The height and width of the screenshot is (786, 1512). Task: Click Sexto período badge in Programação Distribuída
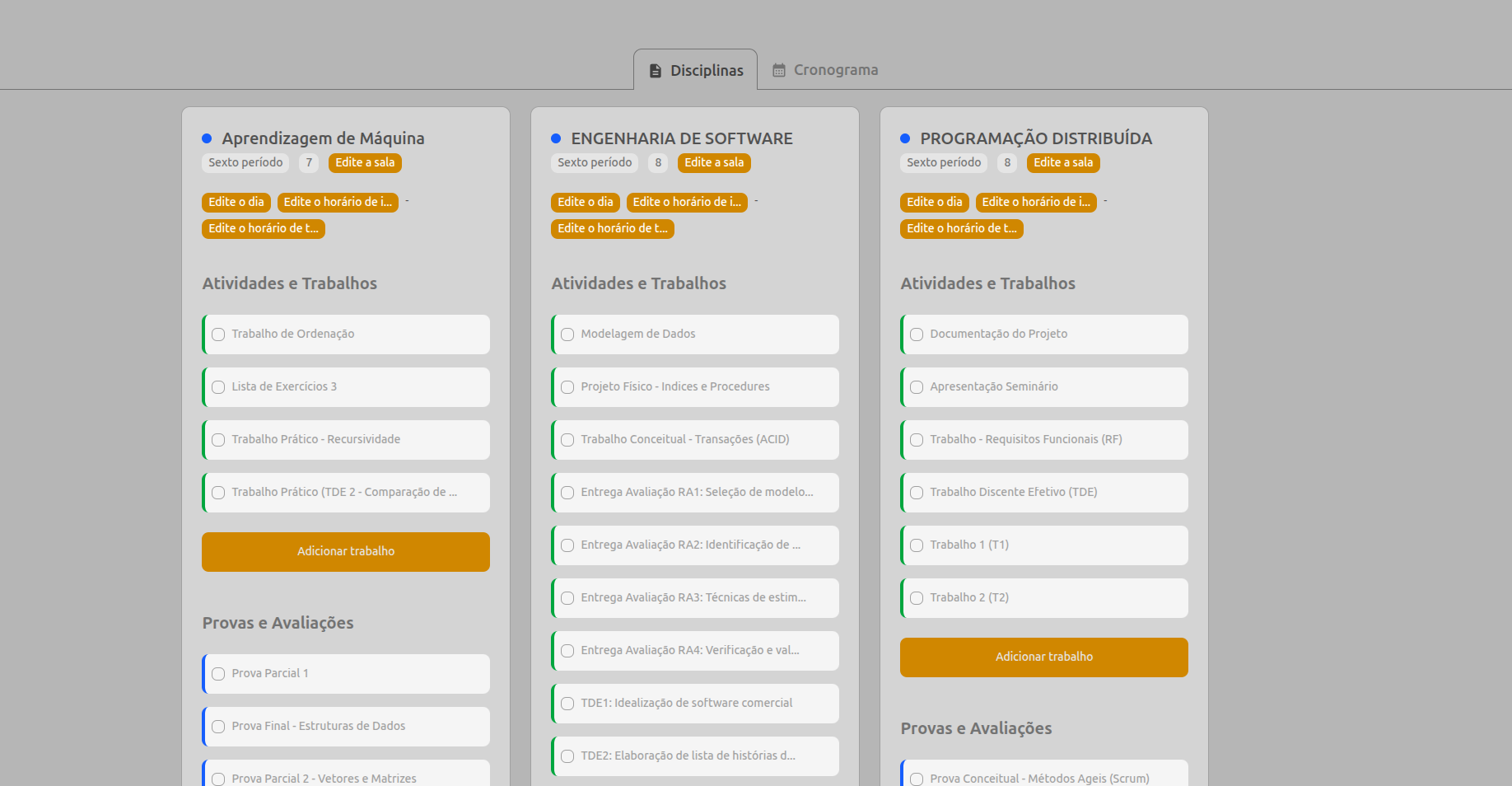(944, 163)
